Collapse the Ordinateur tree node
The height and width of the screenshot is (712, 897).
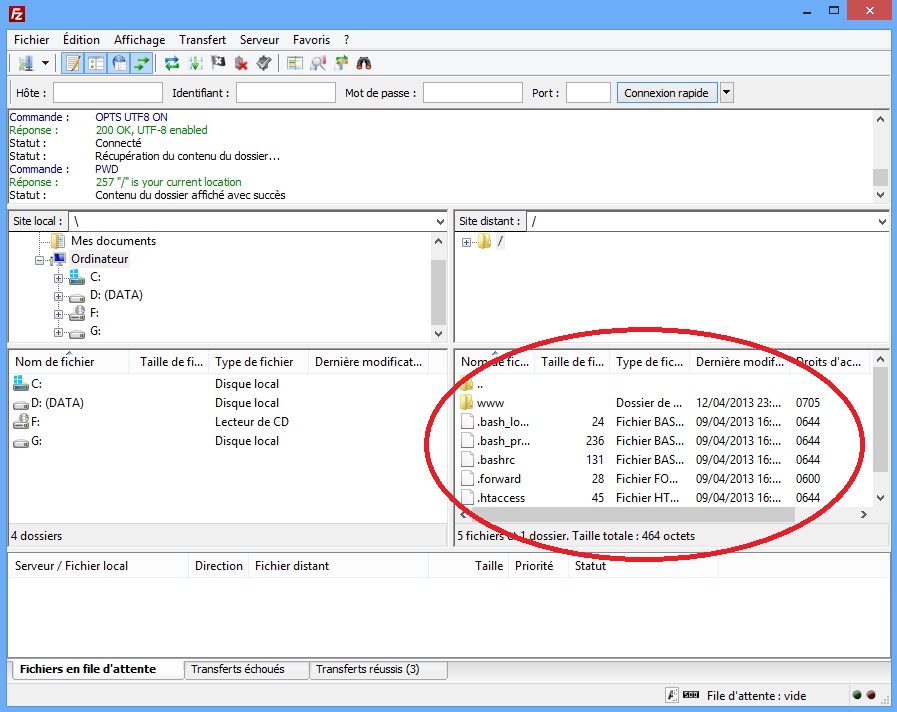[x=39, y=260]
